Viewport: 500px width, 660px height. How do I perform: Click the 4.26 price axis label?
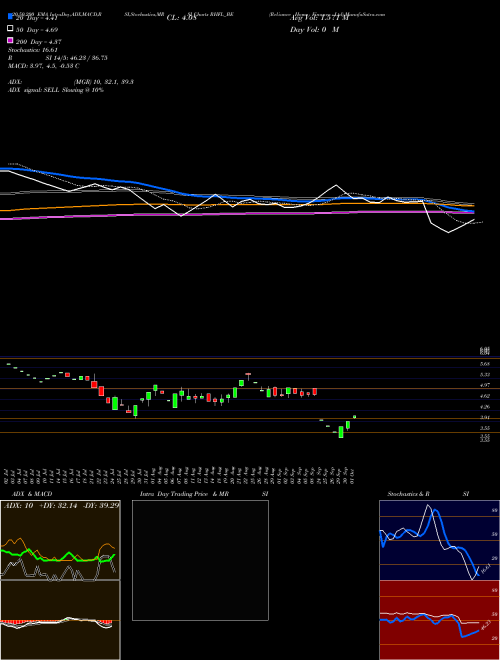point(485,407)
